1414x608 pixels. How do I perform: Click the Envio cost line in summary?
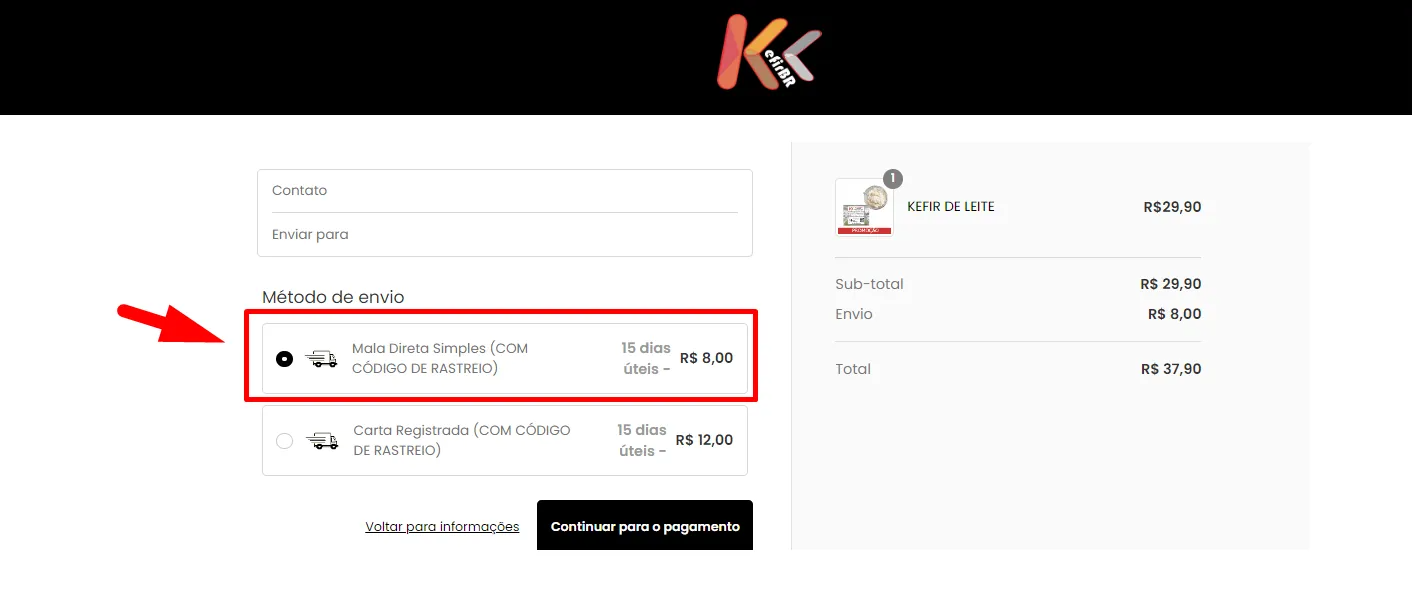[x=1018, y=314]
